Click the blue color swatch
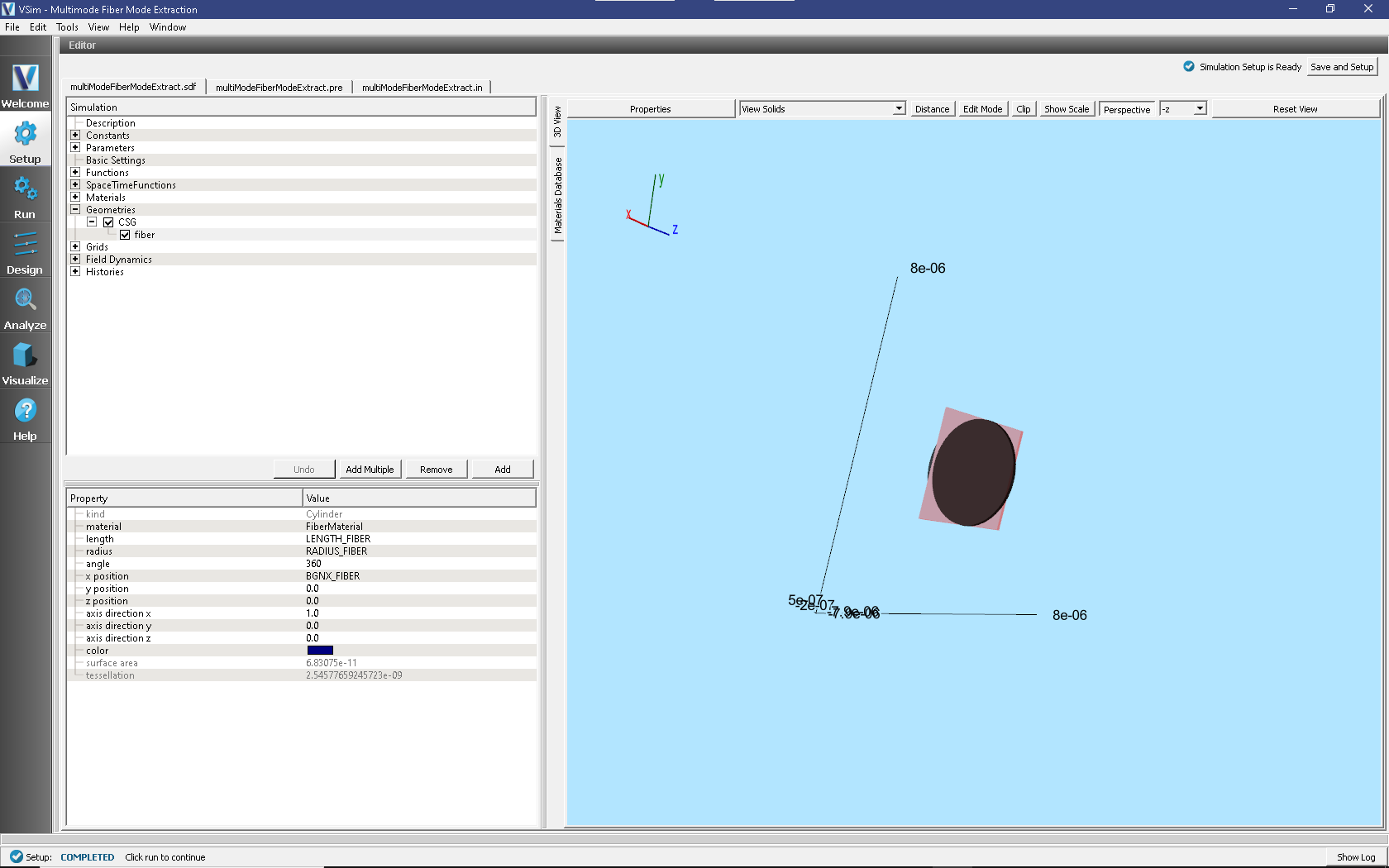1389x868 pixels. 320,651
